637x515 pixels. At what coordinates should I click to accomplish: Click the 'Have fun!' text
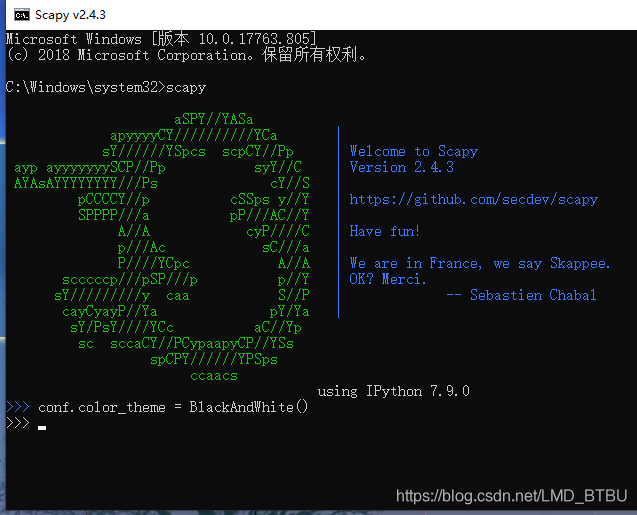(384, 231)
